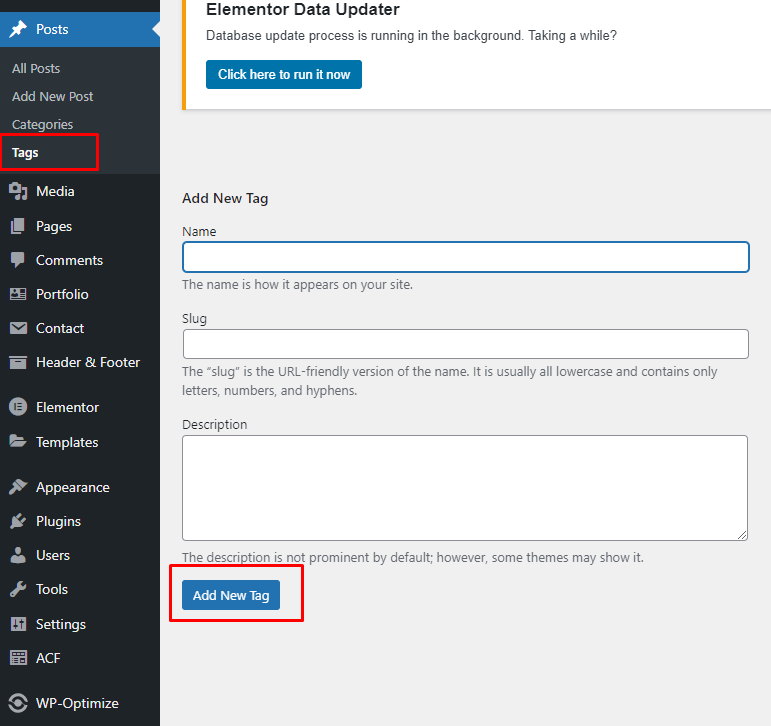Click inside the Description textarea
The image size is (771, 726).
pos(465,487)
